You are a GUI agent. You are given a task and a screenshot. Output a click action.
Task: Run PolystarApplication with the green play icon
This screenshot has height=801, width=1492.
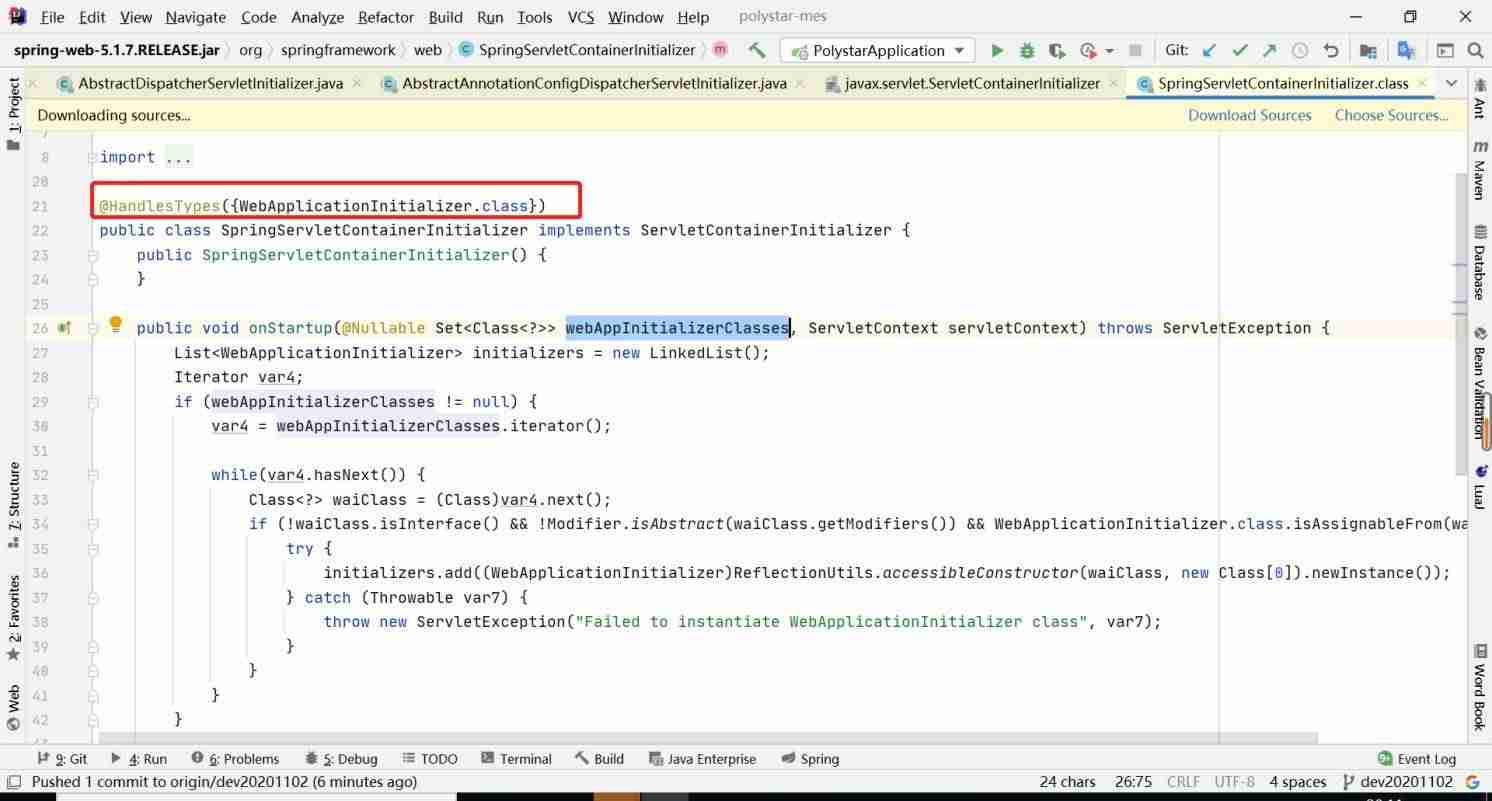[x=997, y=50]
